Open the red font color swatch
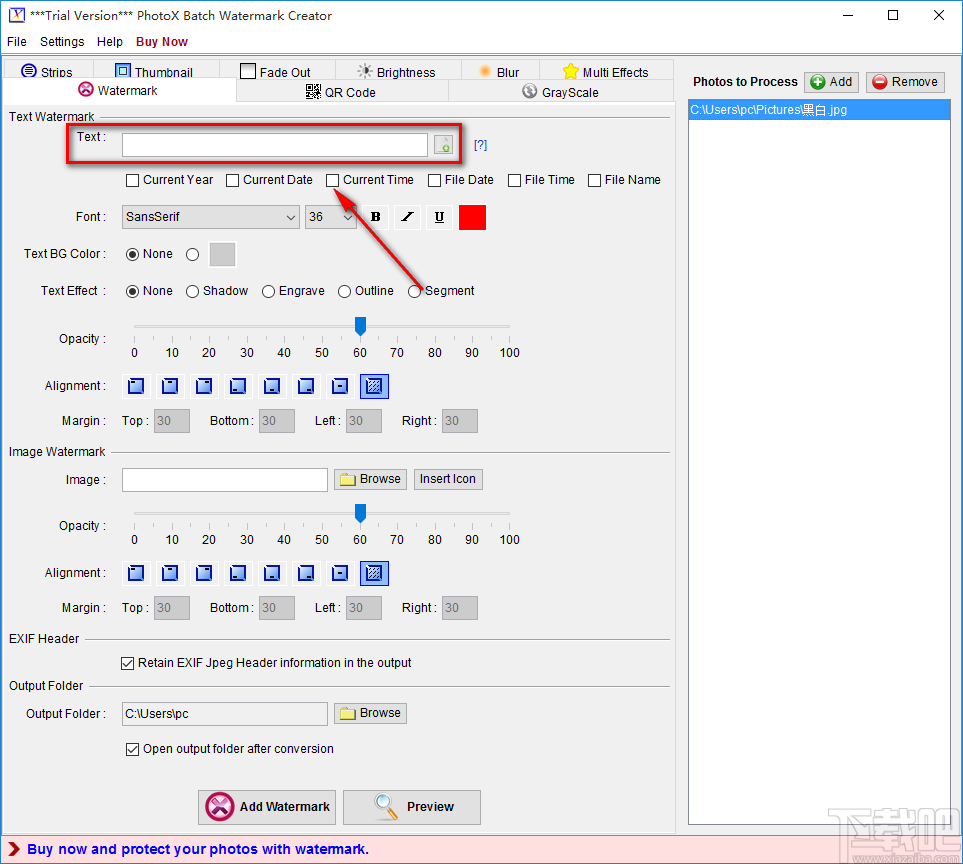The width and height of the screenshot is (963, 864). [x=472, y=217]
